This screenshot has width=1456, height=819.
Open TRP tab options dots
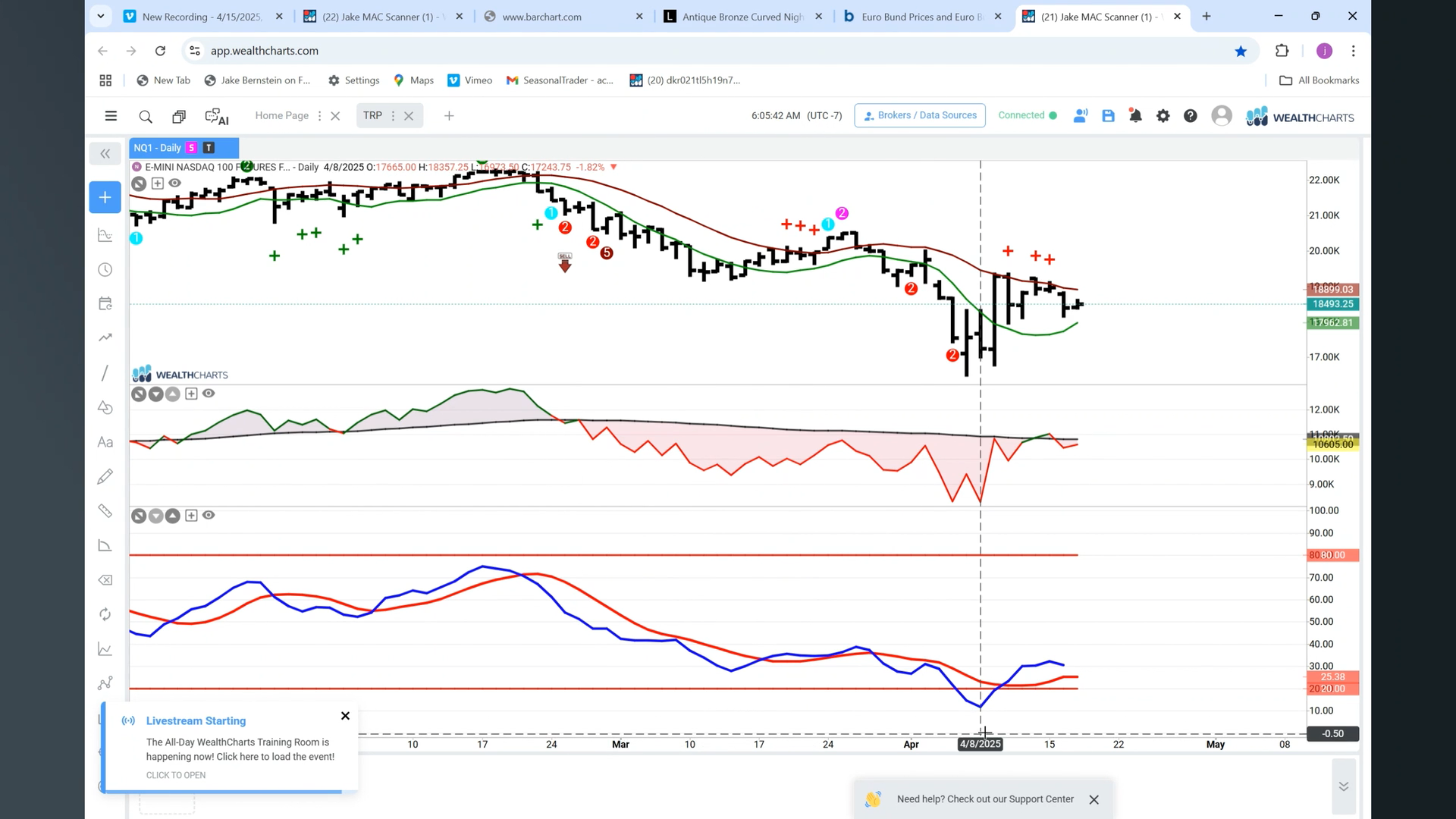click(393, 116)
